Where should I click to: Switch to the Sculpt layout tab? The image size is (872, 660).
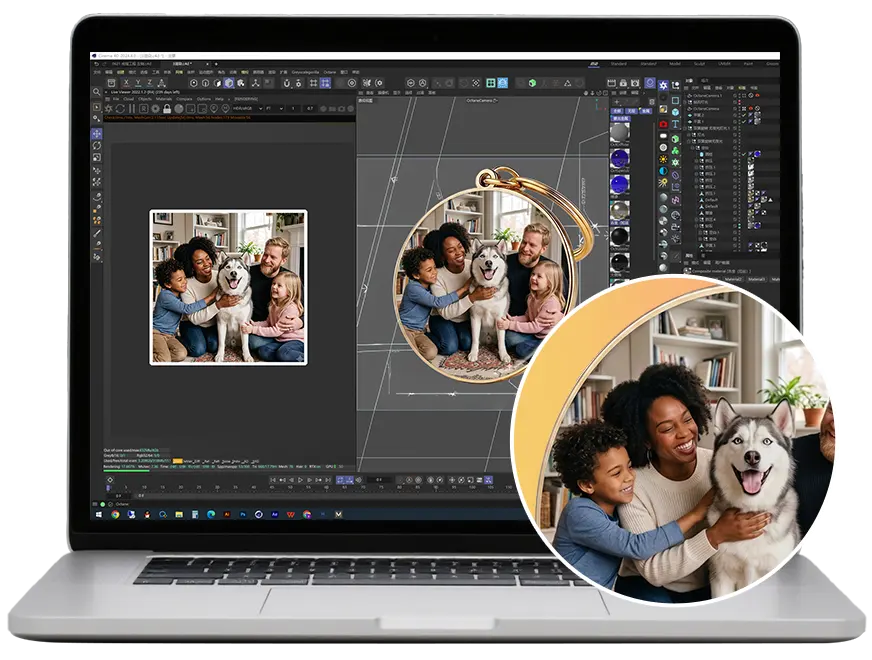[700, 64]
